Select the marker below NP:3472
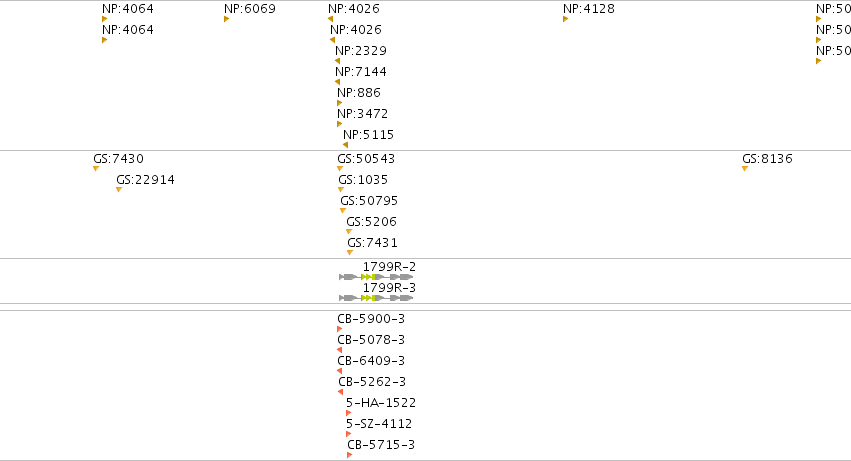The height and width of the screenshot is (461, 851). 340,124
